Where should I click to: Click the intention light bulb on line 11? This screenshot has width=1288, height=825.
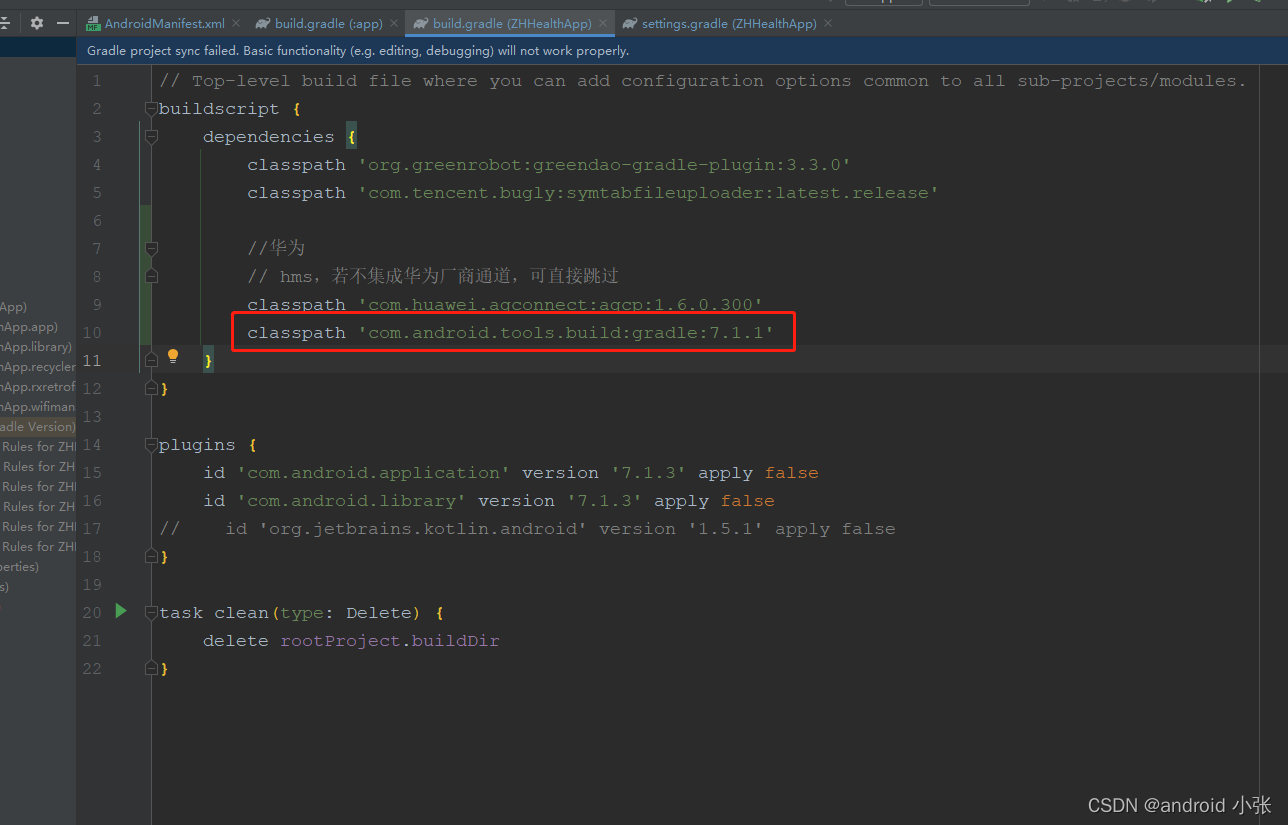coord(171,356)
